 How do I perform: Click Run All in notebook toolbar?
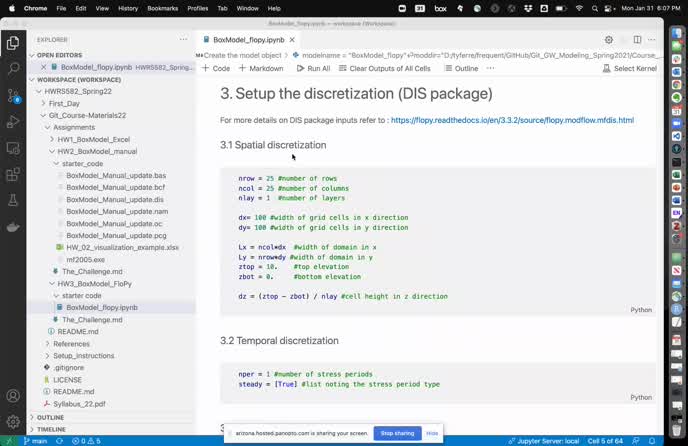312,68
